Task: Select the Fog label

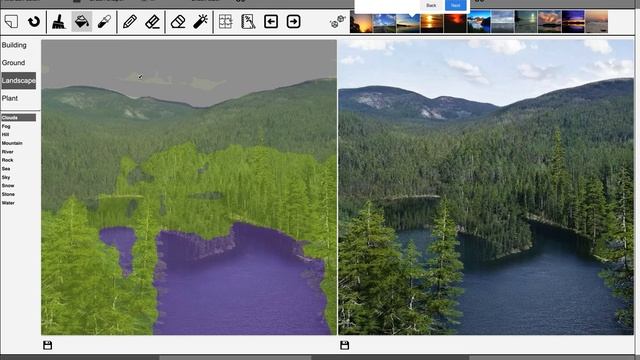Action: coord(6,126)
